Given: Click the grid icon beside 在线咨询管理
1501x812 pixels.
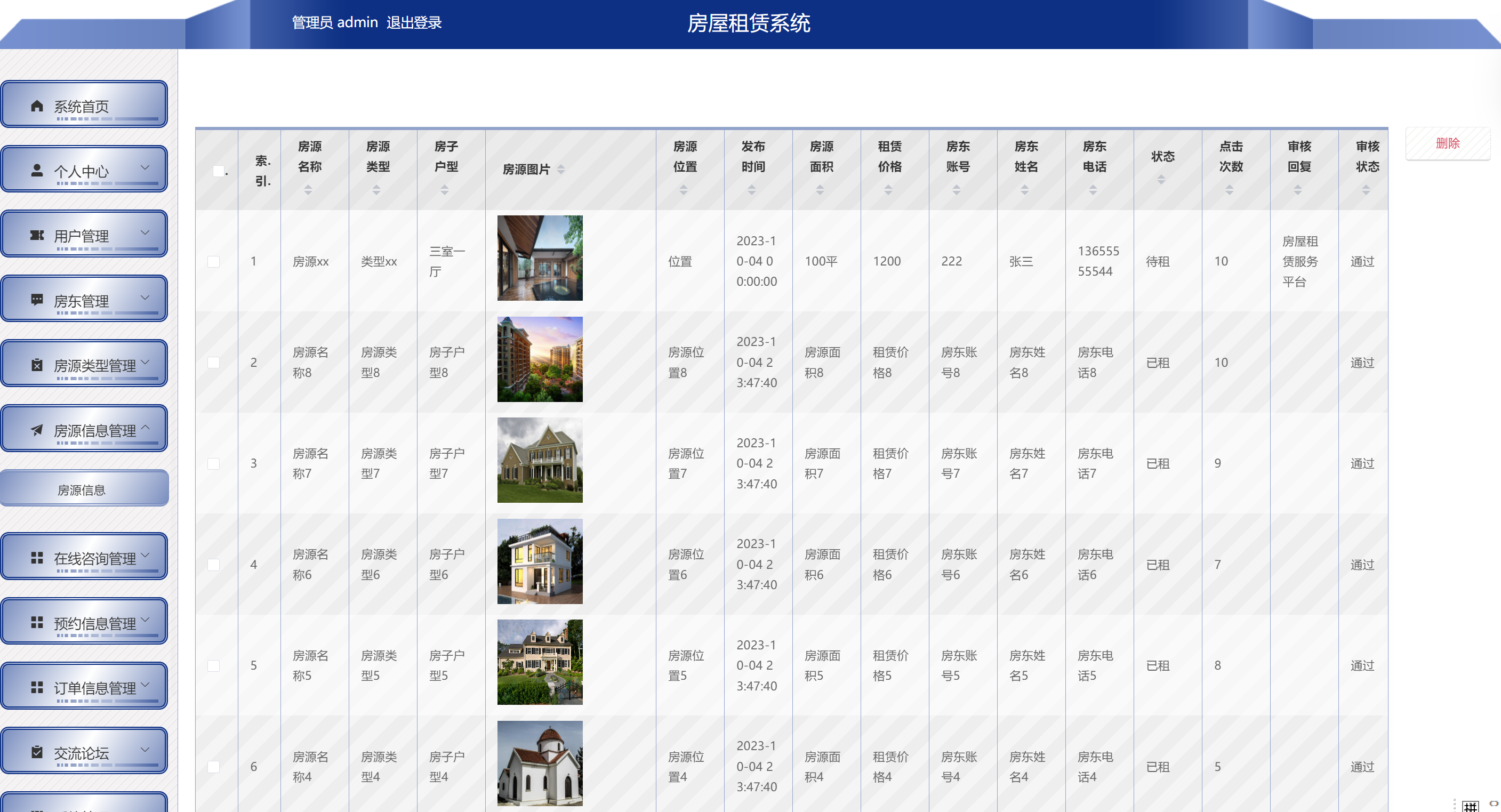Looking at the screenshot, I should [x=37, y=558].
